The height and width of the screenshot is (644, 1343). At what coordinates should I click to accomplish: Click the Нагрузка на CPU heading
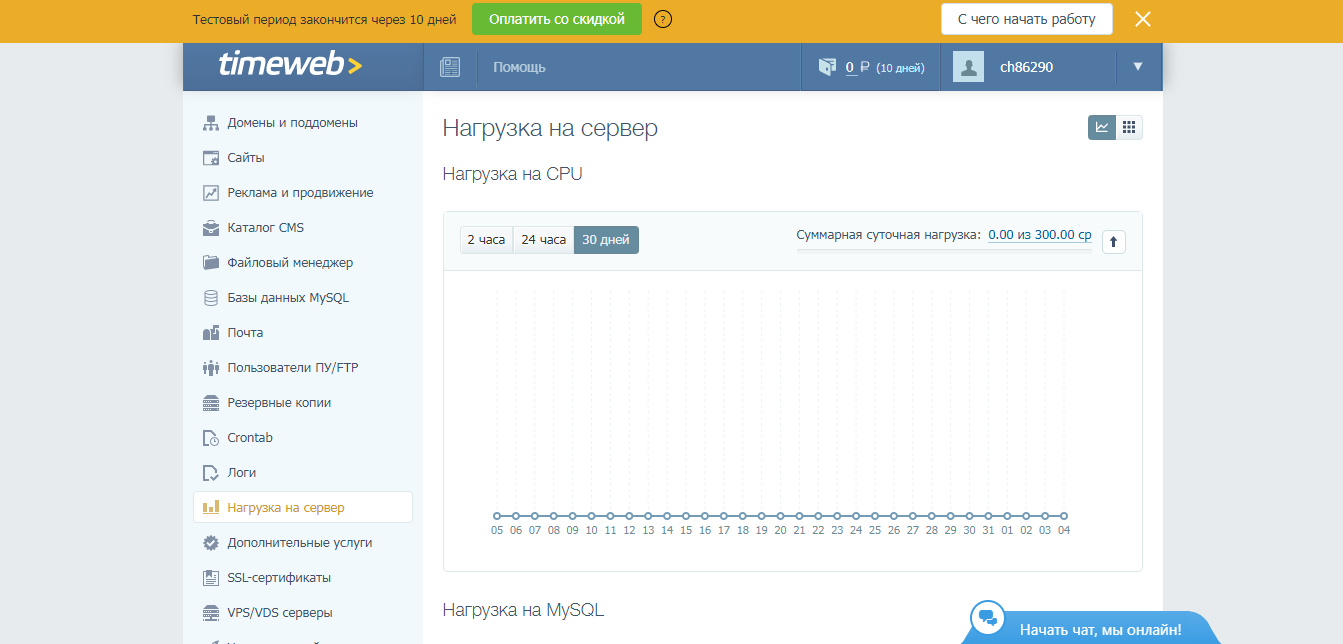click(512, 174)
